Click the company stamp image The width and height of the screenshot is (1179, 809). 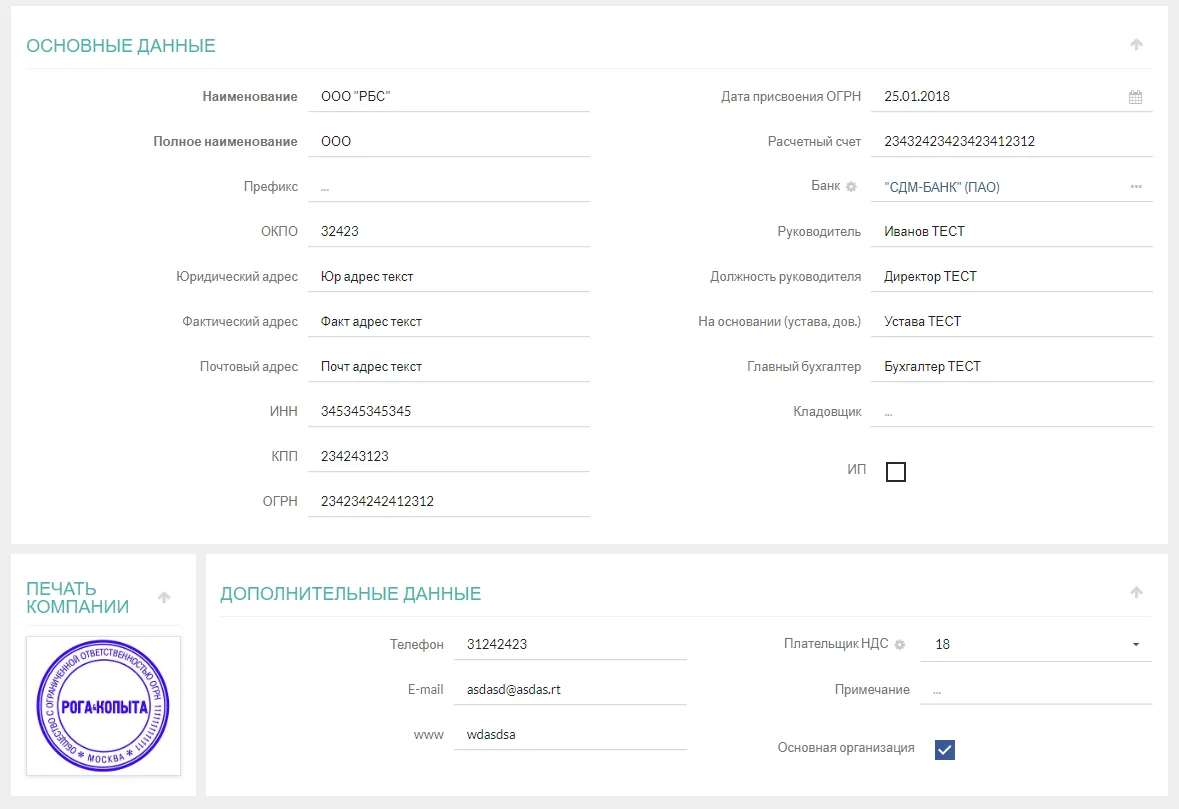tap(103, 706)
